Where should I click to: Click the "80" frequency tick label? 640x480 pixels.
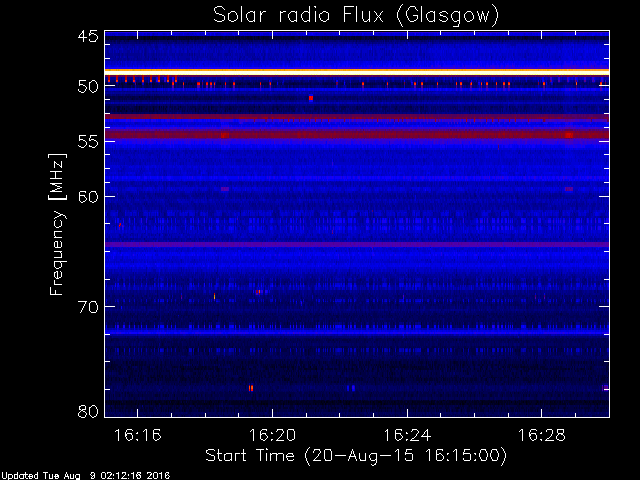pyautogui.click(x=88, y=411)
